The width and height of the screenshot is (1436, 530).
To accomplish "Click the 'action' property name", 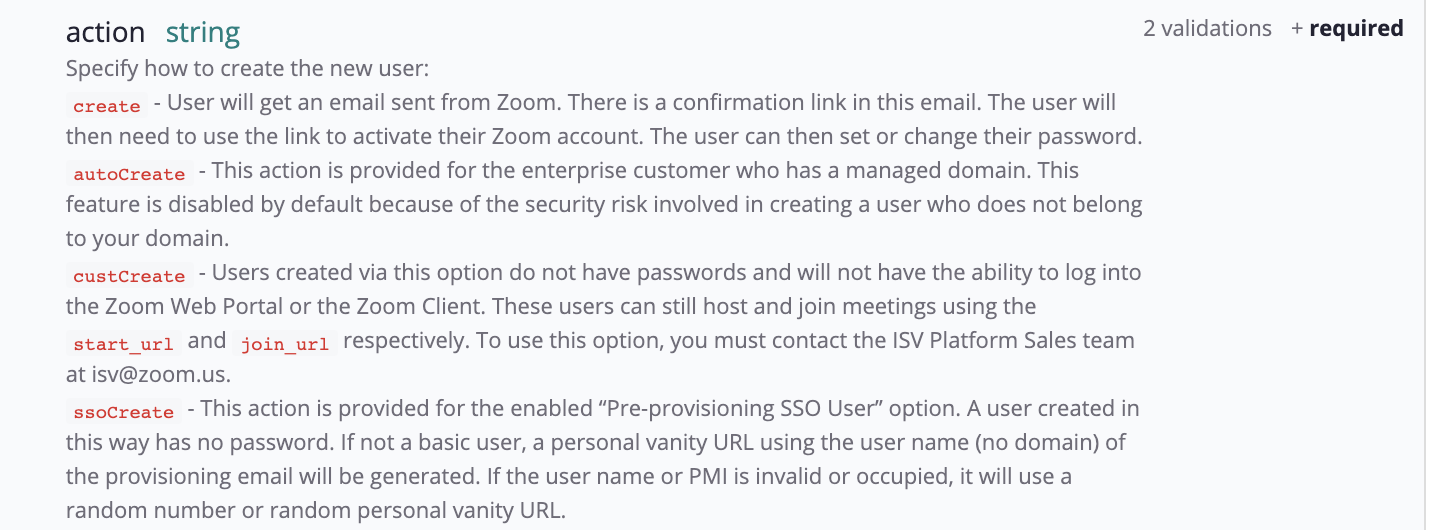I will [x=105, y=32].
